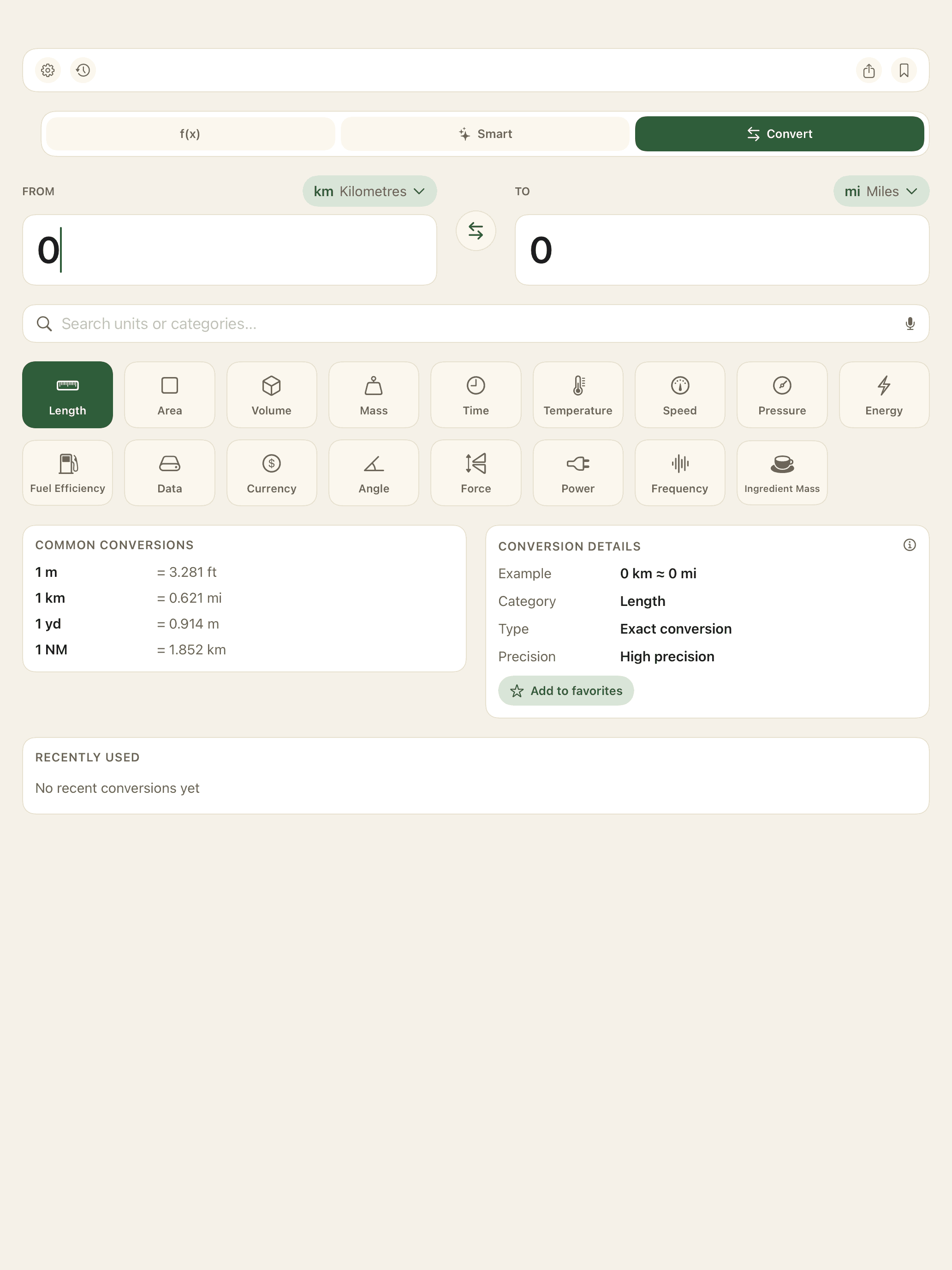
Task: Swap the from and to units
Action: point(476,231)
